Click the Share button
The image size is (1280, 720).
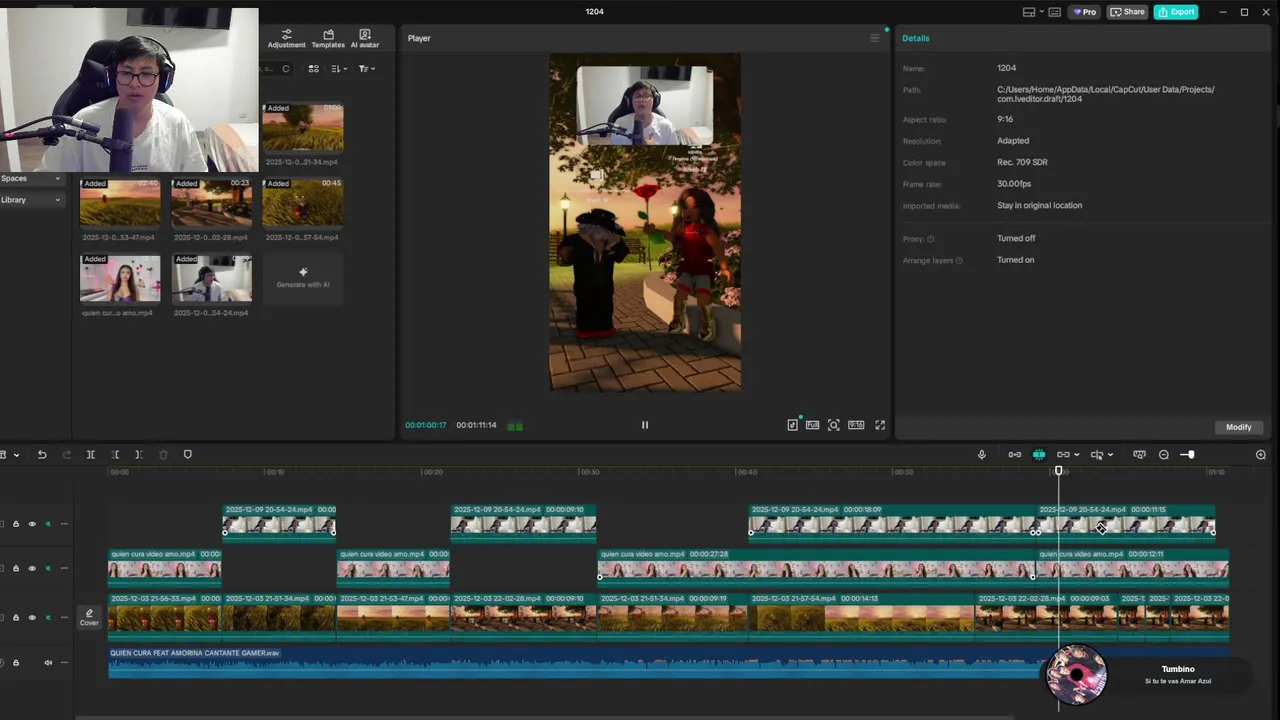coord(1127,12)
